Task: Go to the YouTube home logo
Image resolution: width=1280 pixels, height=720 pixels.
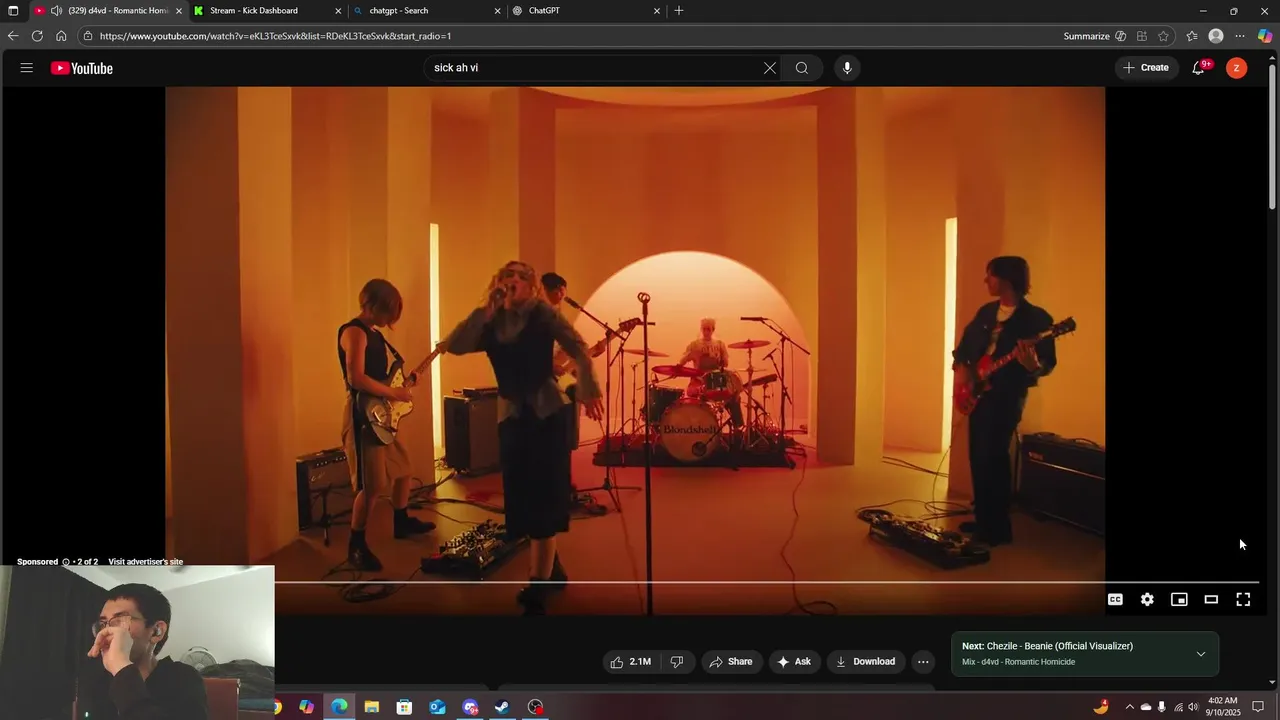Action: click(x=82, y=68)
